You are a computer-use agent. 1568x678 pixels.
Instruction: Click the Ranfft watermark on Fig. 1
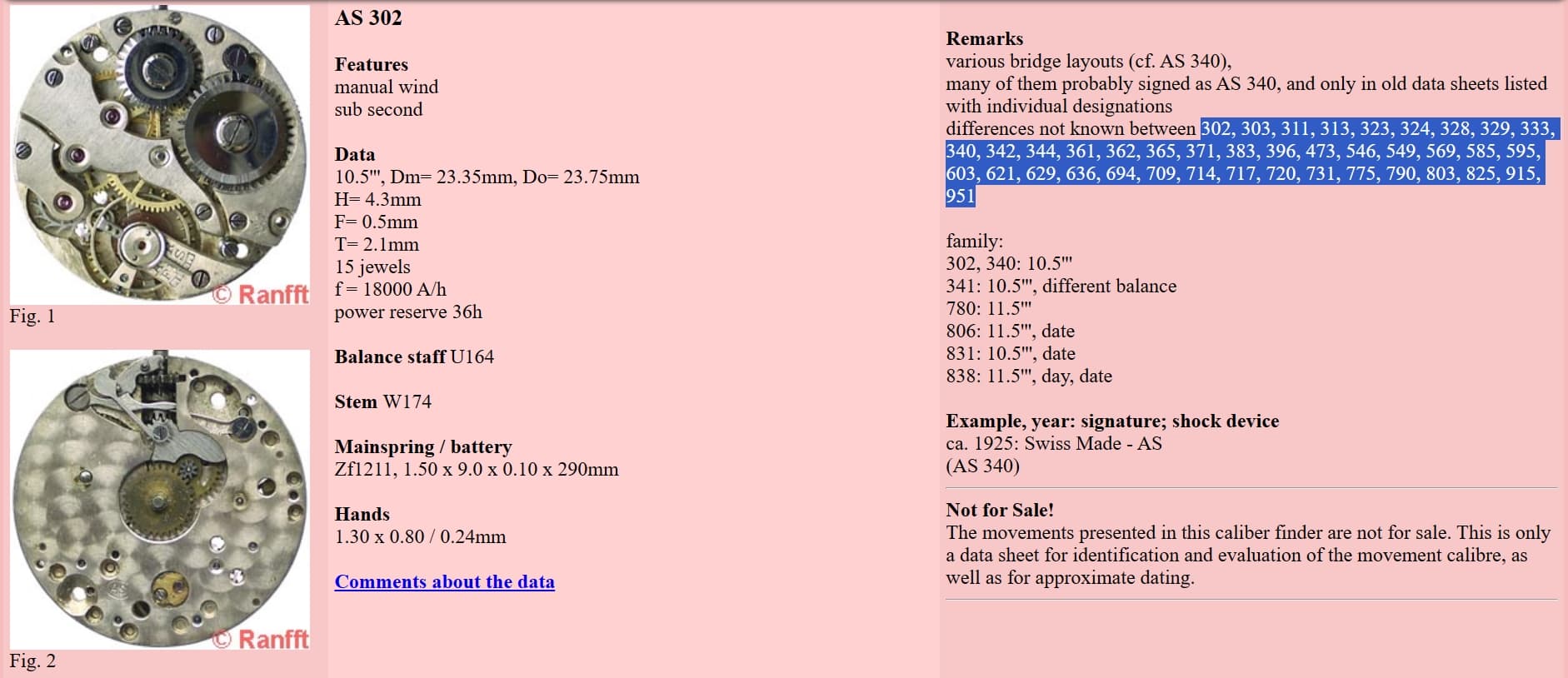260,294
